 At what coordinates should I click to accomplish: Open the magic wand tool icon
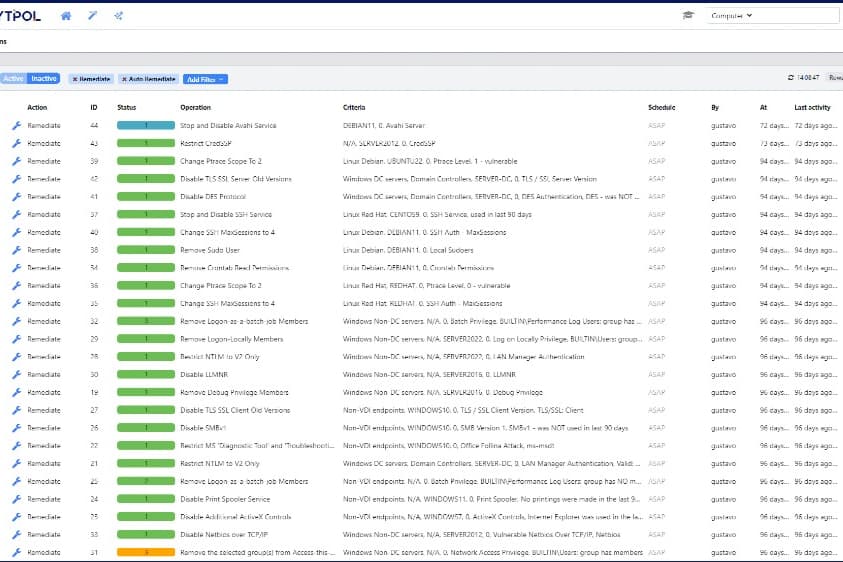pyautogui.click(x=92, y=16)
